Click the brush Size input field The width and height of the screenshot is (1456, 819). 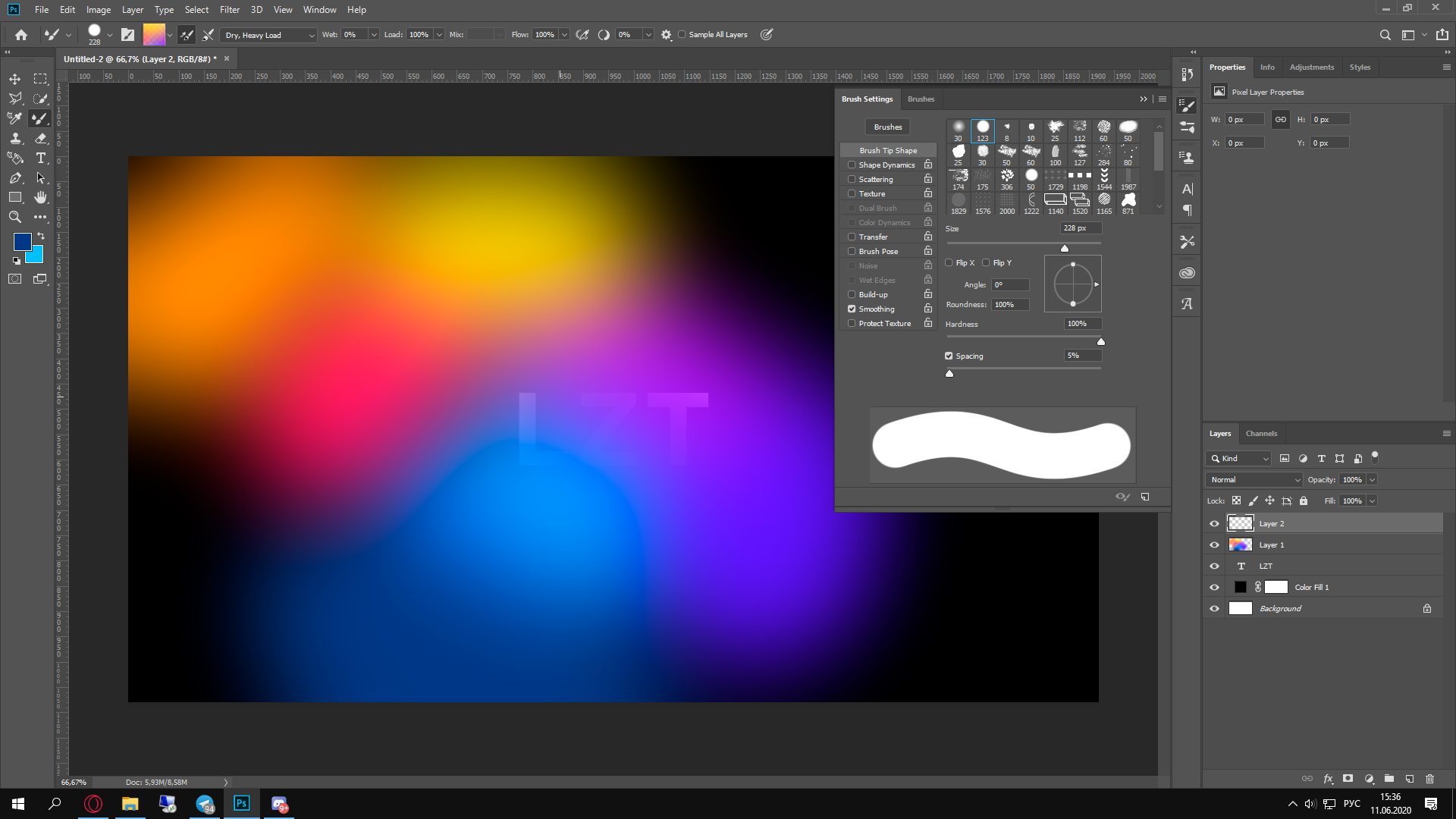(1080, 228)
